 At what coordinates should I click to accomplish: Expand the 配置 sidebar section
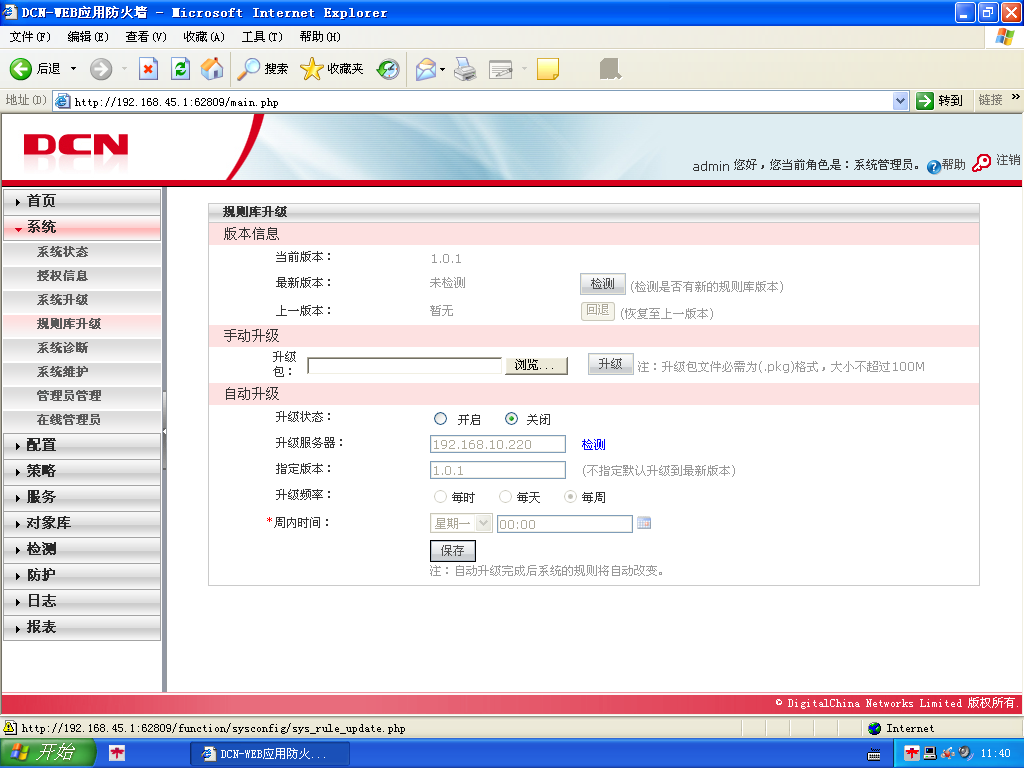pyautogui.click(x=82, y=445)
